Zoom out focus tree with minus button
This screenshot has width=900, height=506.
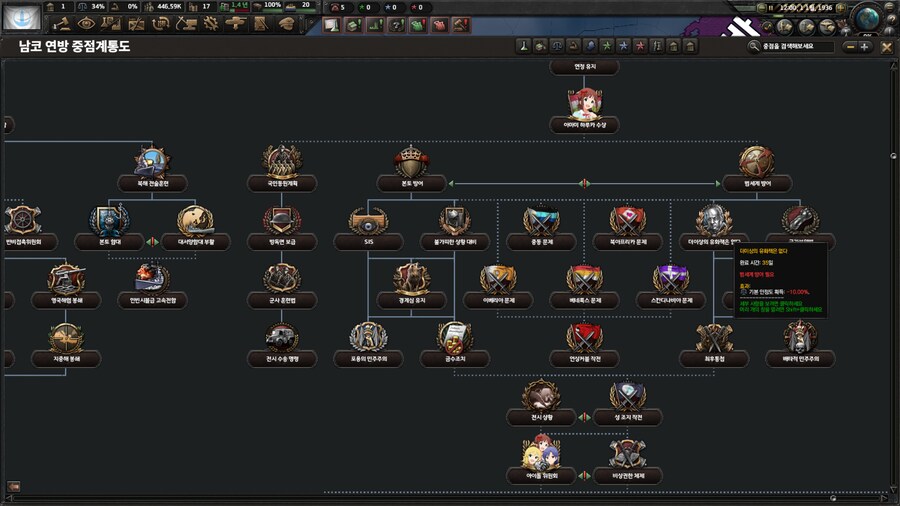[849, 46]
